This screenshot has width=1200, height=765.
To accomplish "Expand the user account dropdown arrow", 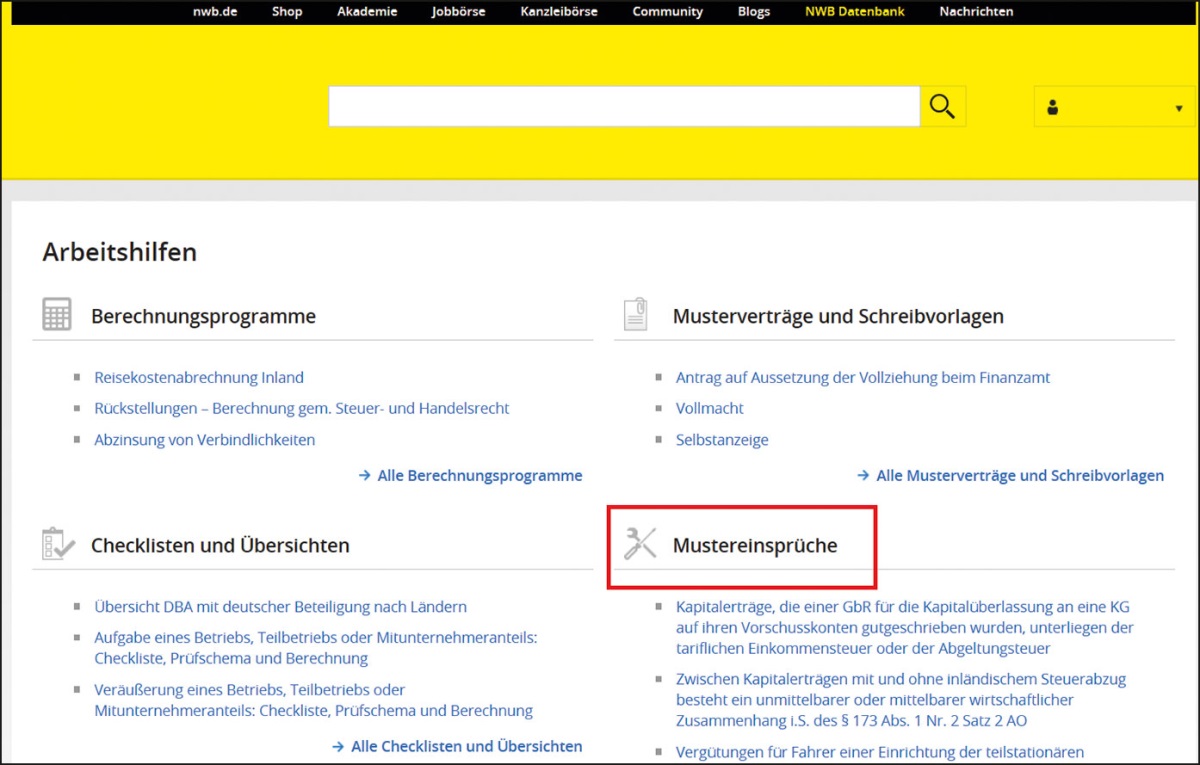I will coord(1179,108).
